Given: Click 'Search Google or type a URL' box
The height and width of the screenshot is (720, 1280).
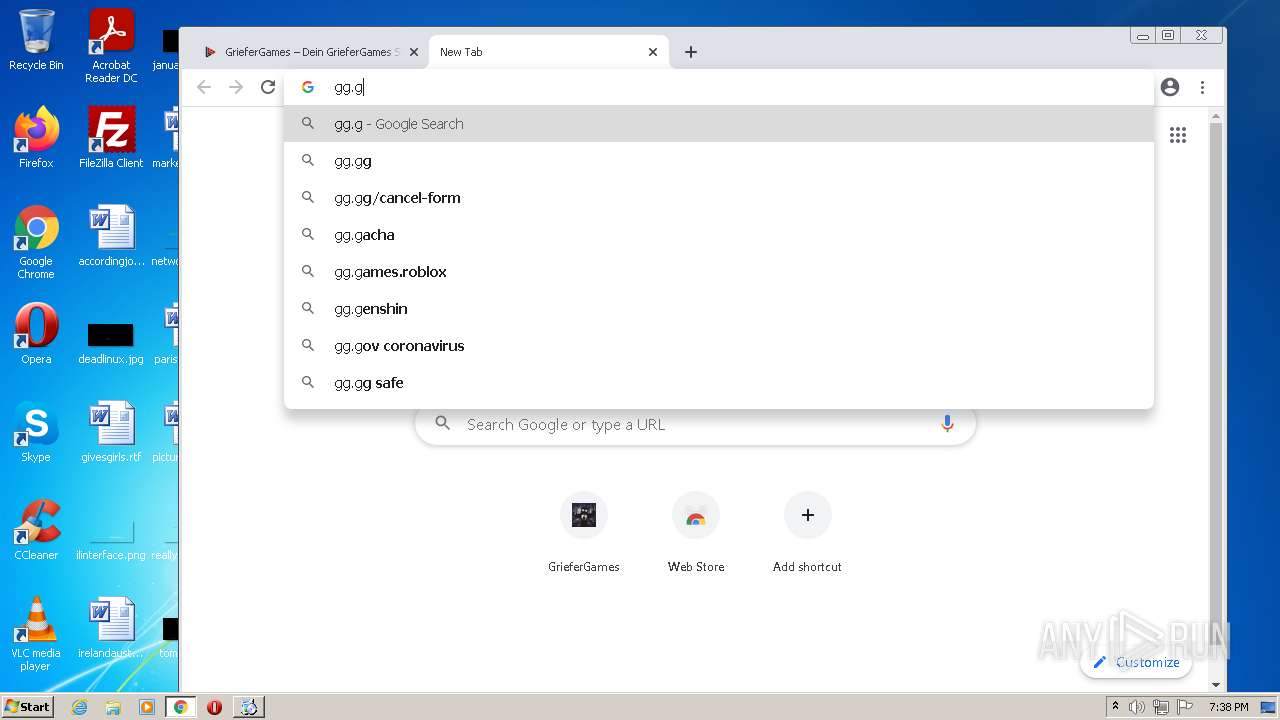Looking at the screenshot, I should [x=695, y=424].
